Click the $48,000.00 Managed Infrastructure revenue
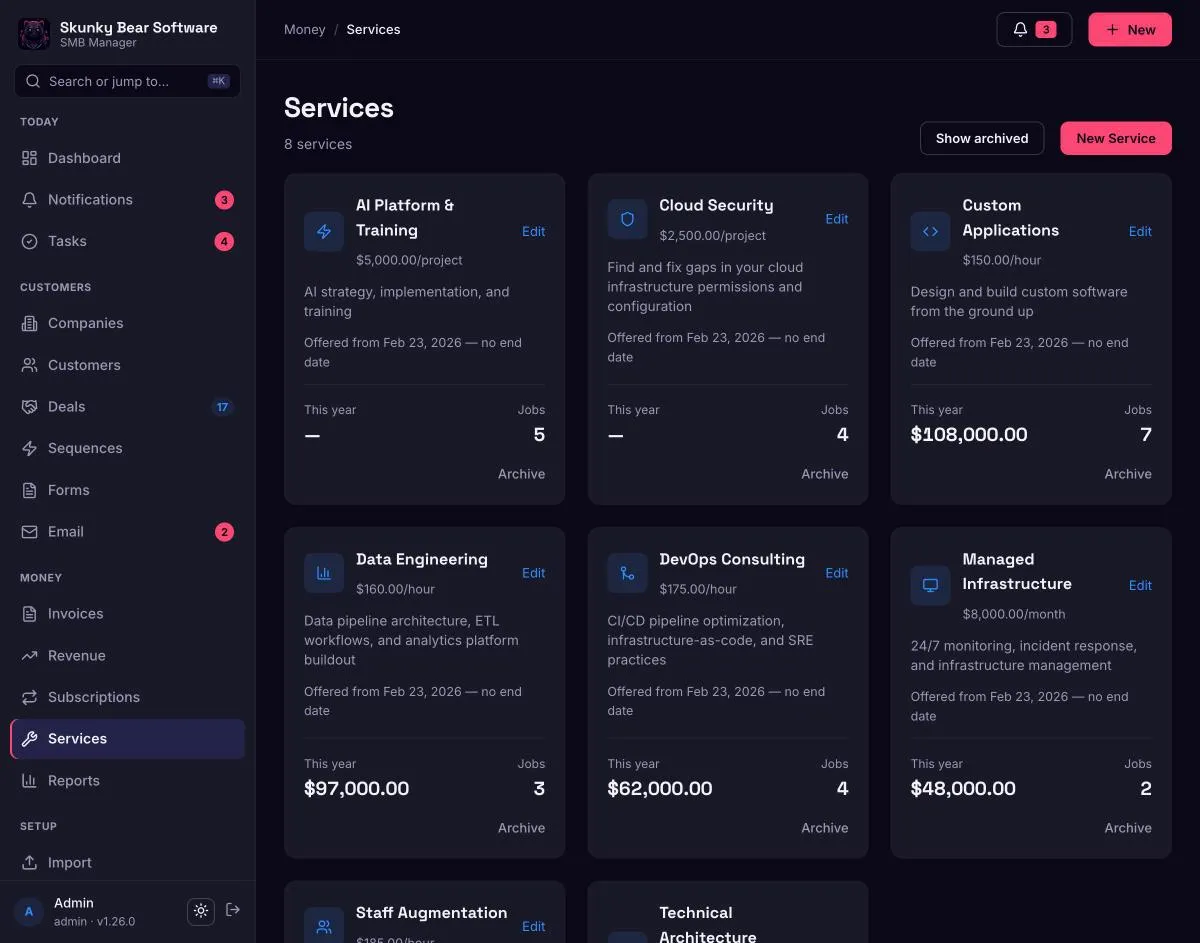The height and width of the screenshot is (943, 1200). click(x=963, y=788)
